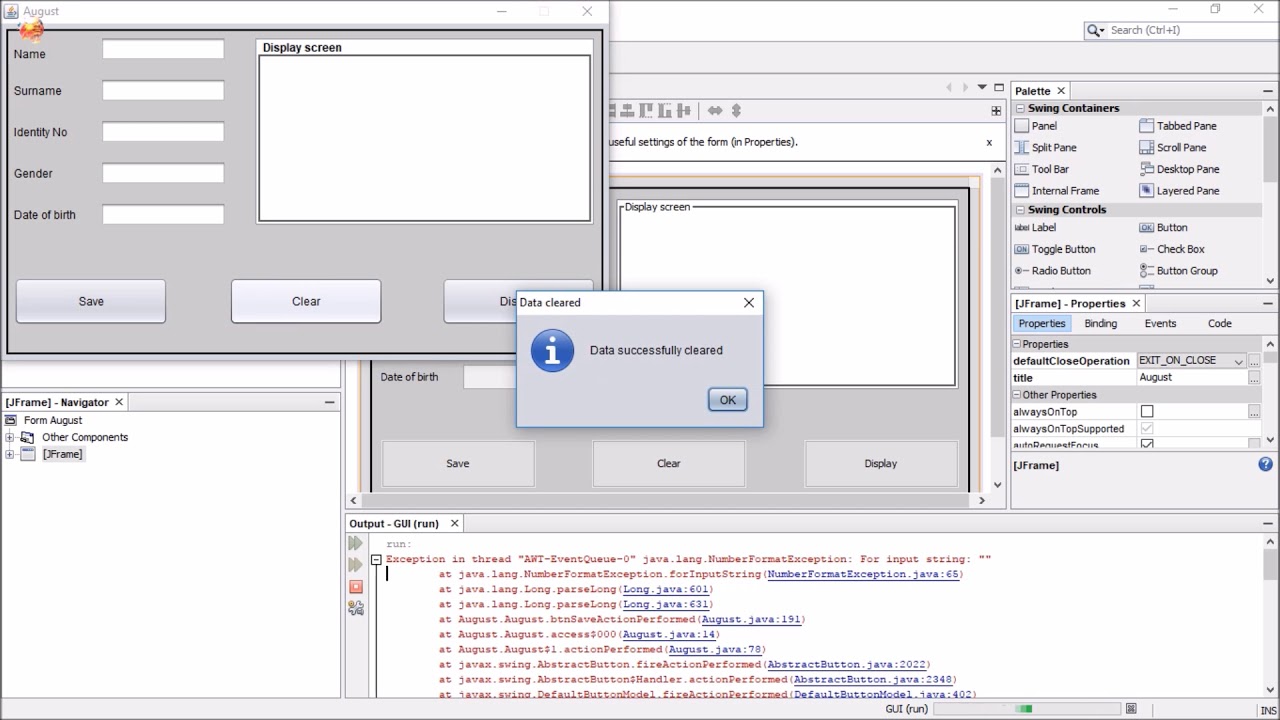Collapse Other Properties section
1280x720 pixels.
coord(1017,395)
